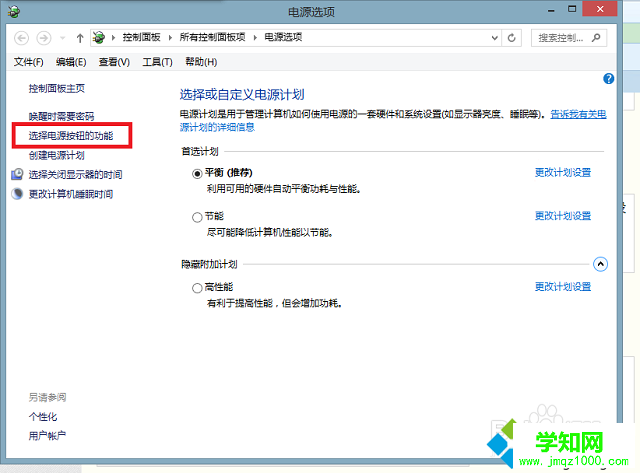Refresh the page with the refresh button
640x473 pixels.
(511, 38)
